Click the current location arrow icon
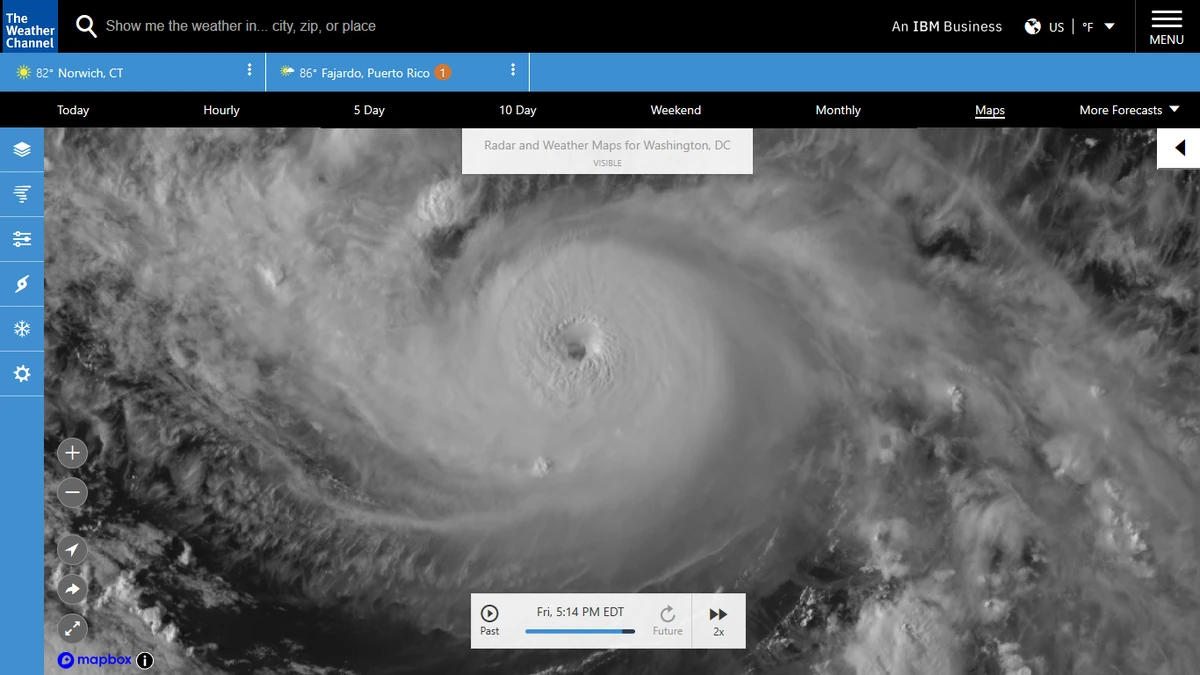1200x675 pixels. (72, 549)
